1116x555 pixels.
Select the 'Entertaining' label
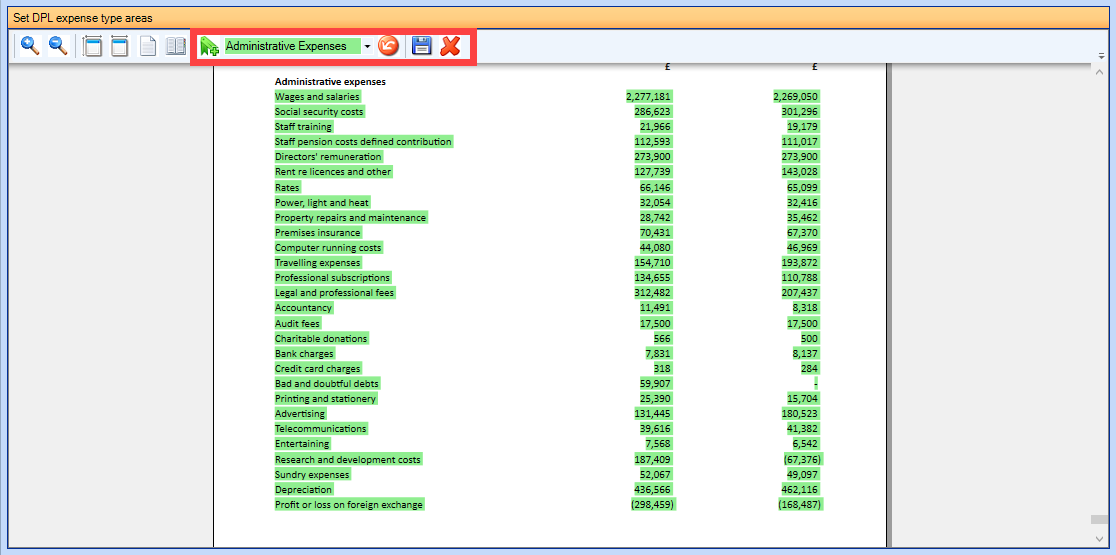(302, 444)
